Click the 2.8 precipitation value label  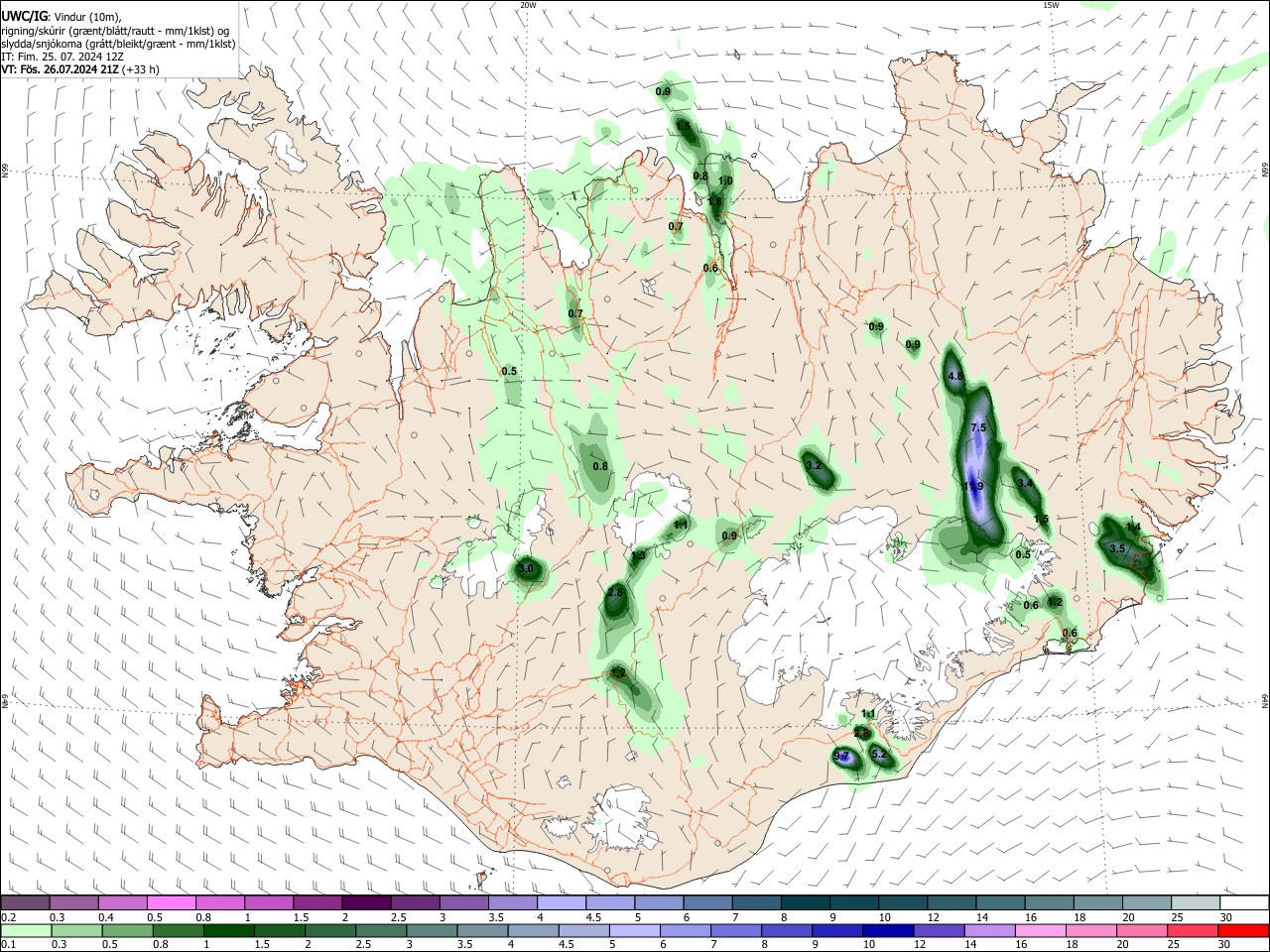615,593
